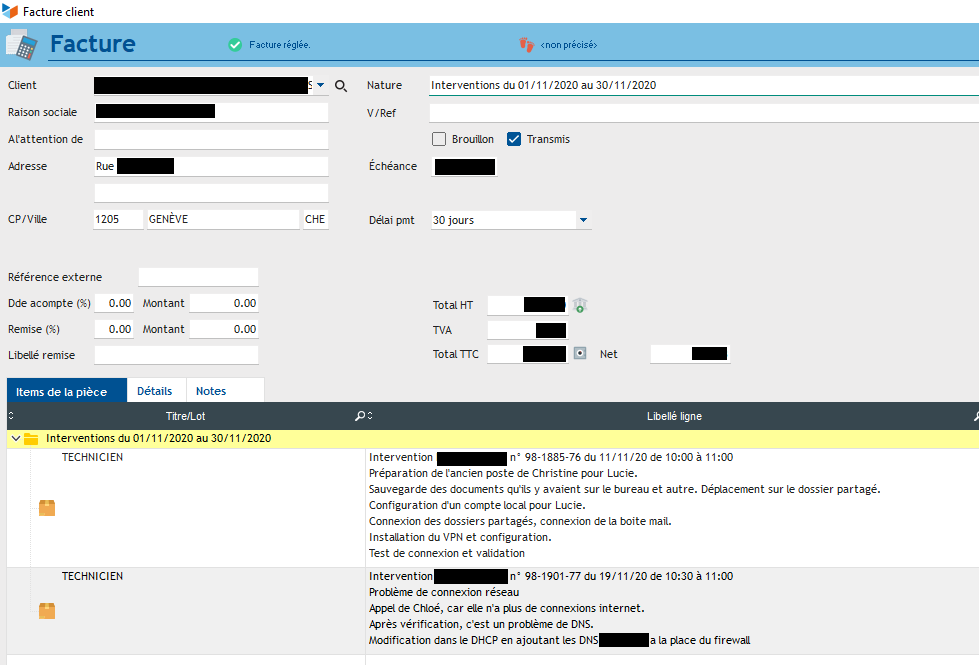Screen dimensions: 979x665
Task: Enable the Brouillon checkbox
Action: point(438,139)
